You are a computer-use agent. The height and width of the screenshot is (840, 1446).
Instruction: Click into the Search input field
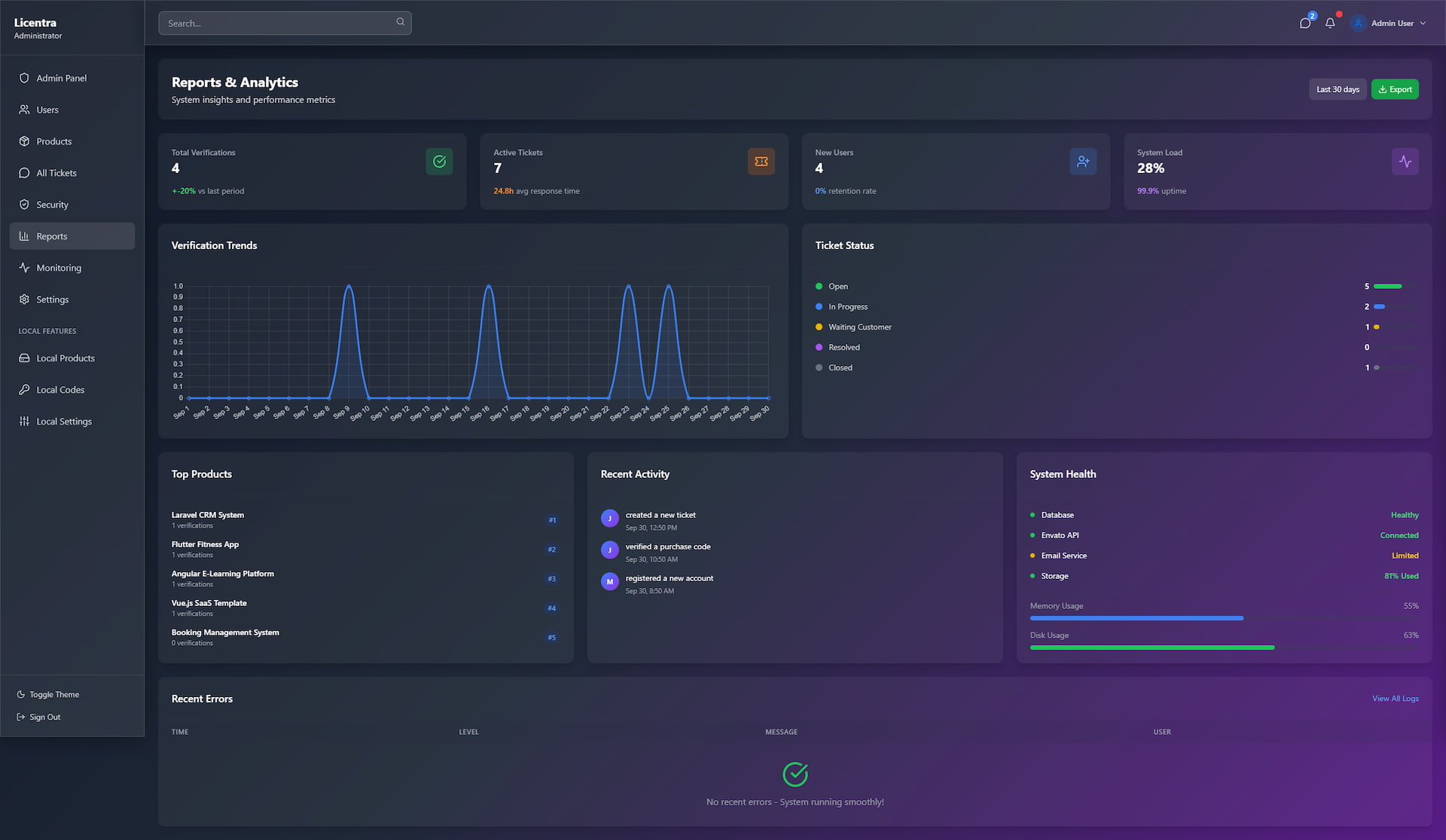point(279,23)
